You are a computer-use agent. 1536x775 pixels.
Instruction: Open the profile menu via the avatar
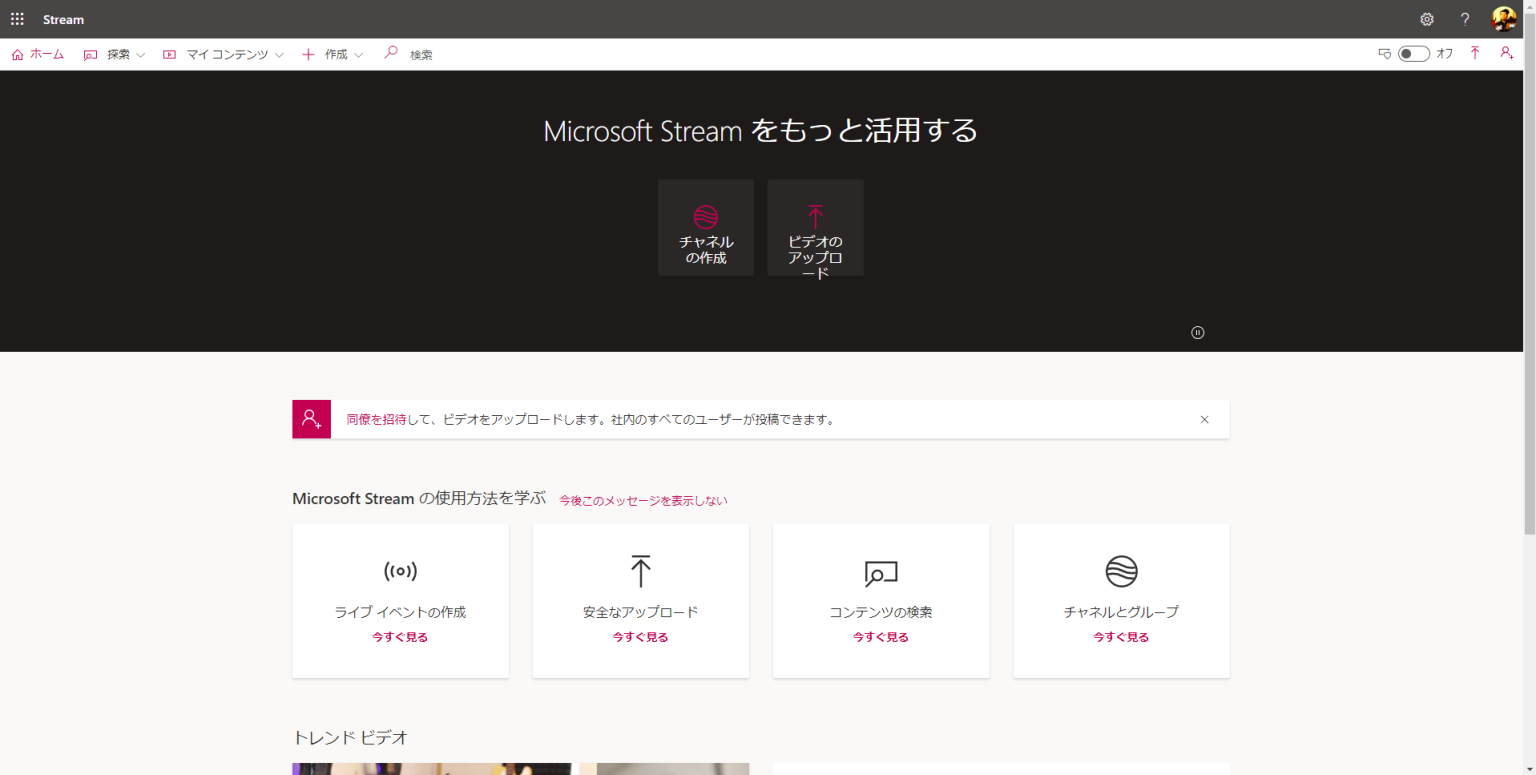click(x=1504, y=19)
